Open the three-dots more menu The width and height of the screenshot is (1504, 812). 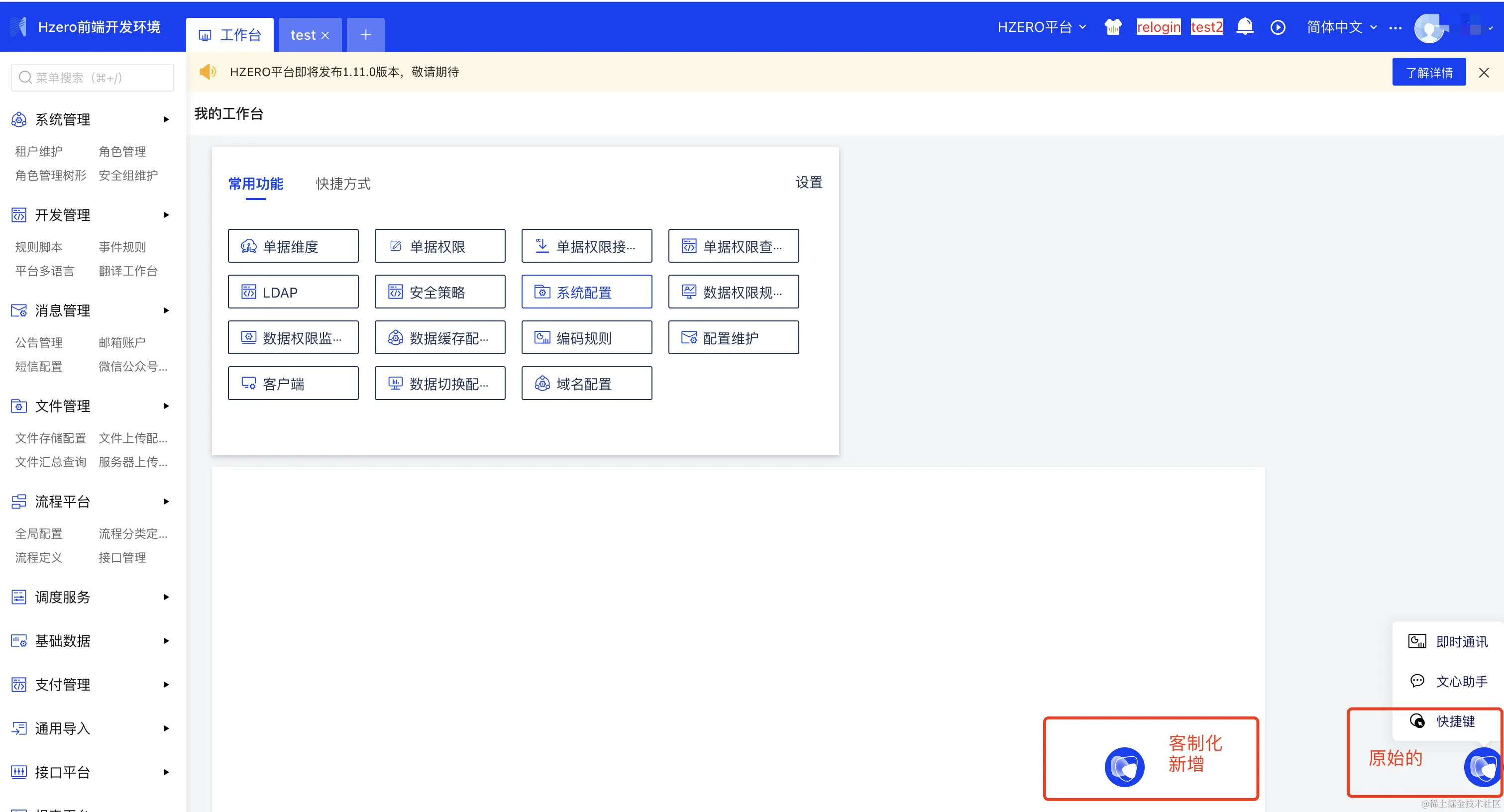1395,27
